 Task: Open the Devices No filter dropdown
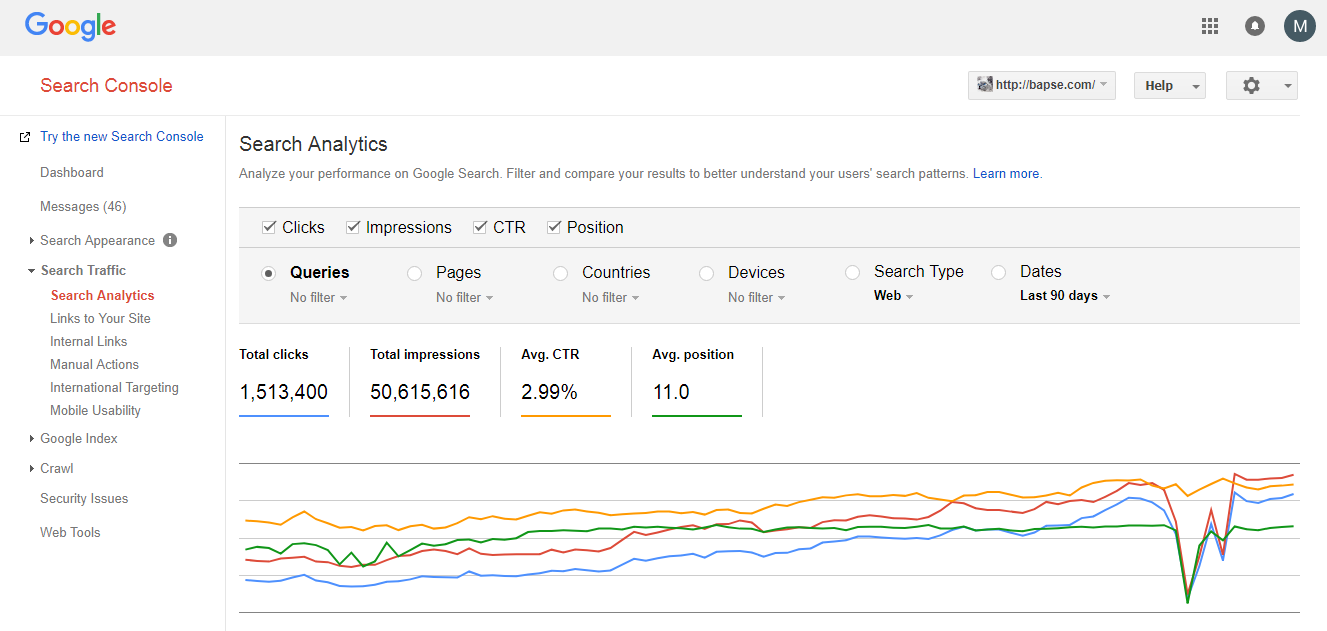coord(757,297)
